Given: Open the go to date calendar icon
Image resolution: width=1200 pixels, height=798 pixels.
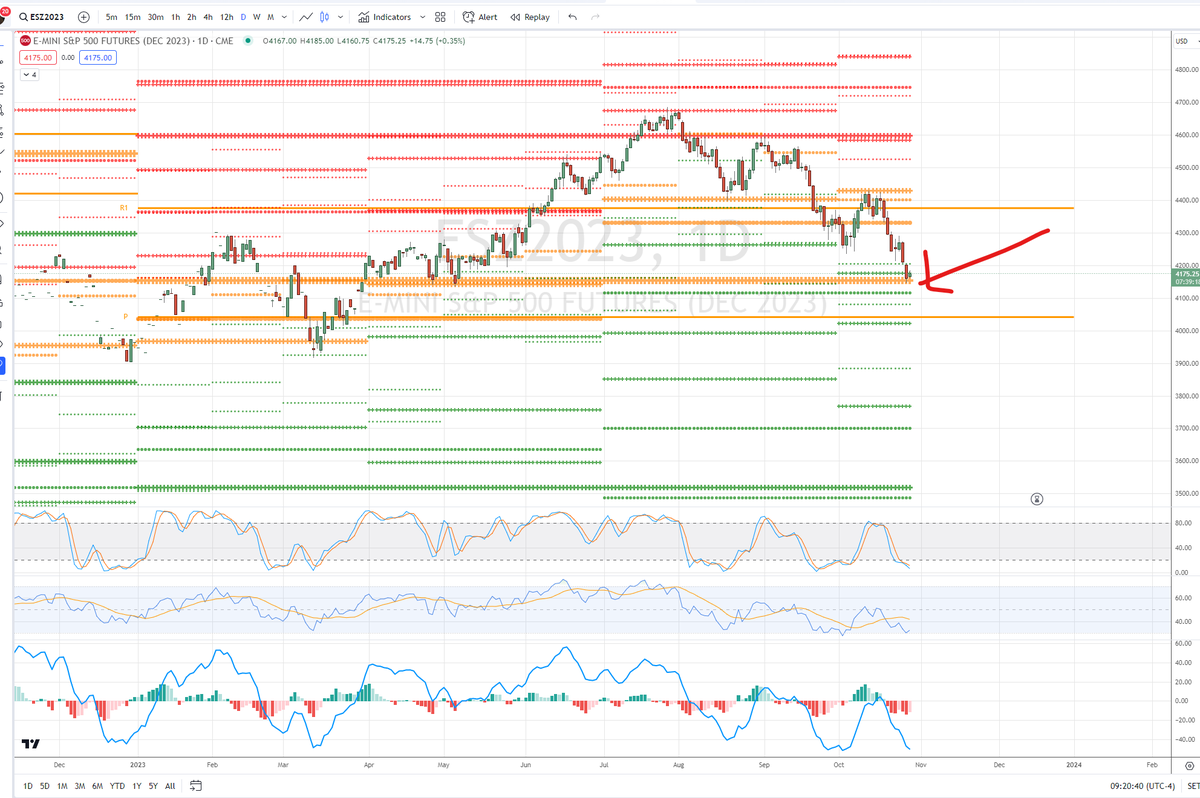Looking at the screenshot, I should (196, 786).
